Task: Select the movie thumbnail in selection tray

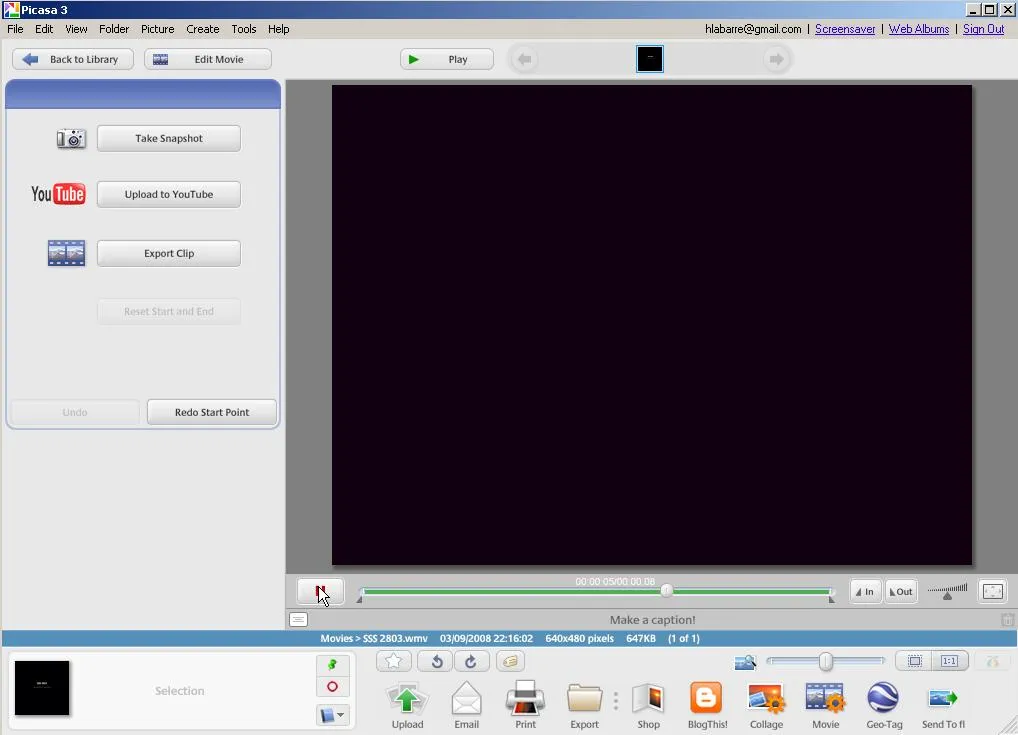Action: click(42, 688)
